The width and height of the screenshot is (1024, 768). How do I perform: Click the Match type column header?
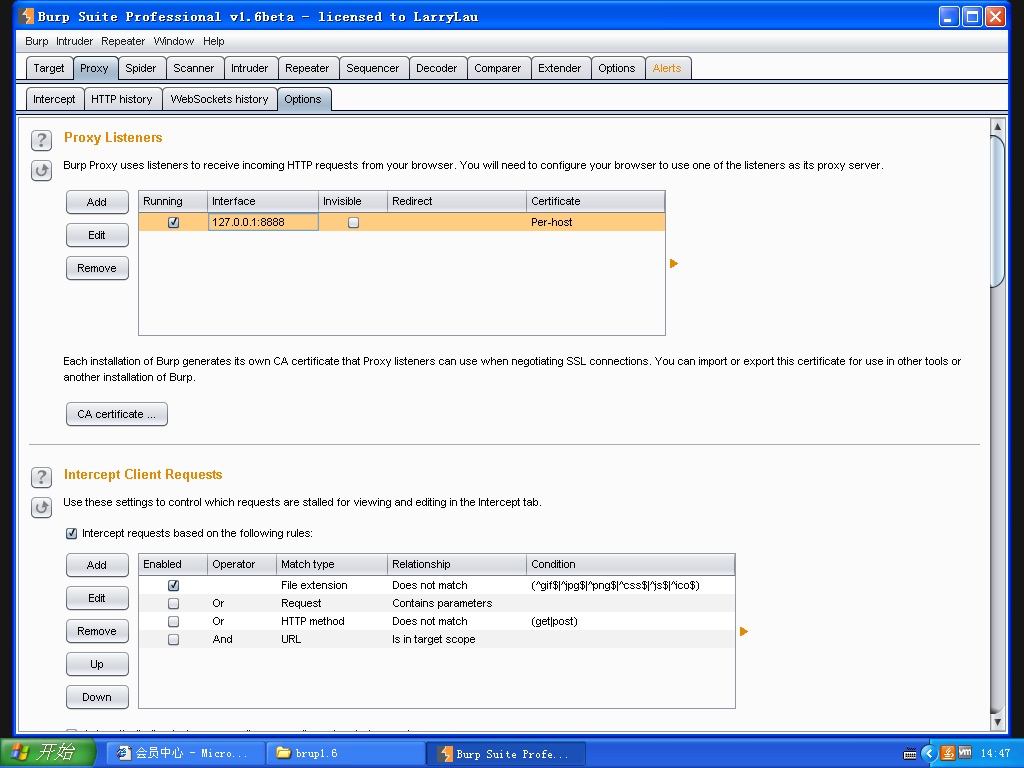point(332,564)
